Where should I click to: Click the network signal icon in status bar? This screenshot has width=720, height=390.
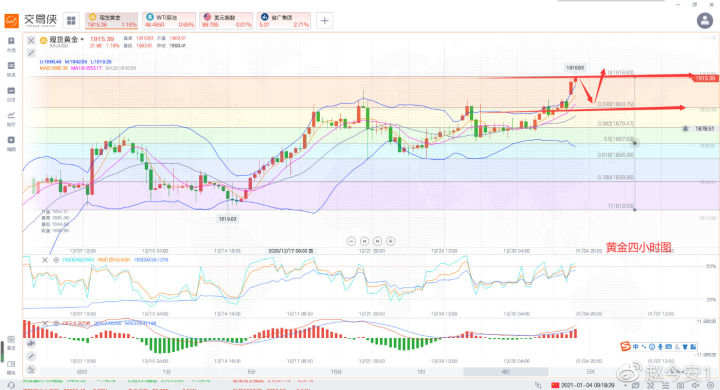pyautogui.click(x=538, y=385)
